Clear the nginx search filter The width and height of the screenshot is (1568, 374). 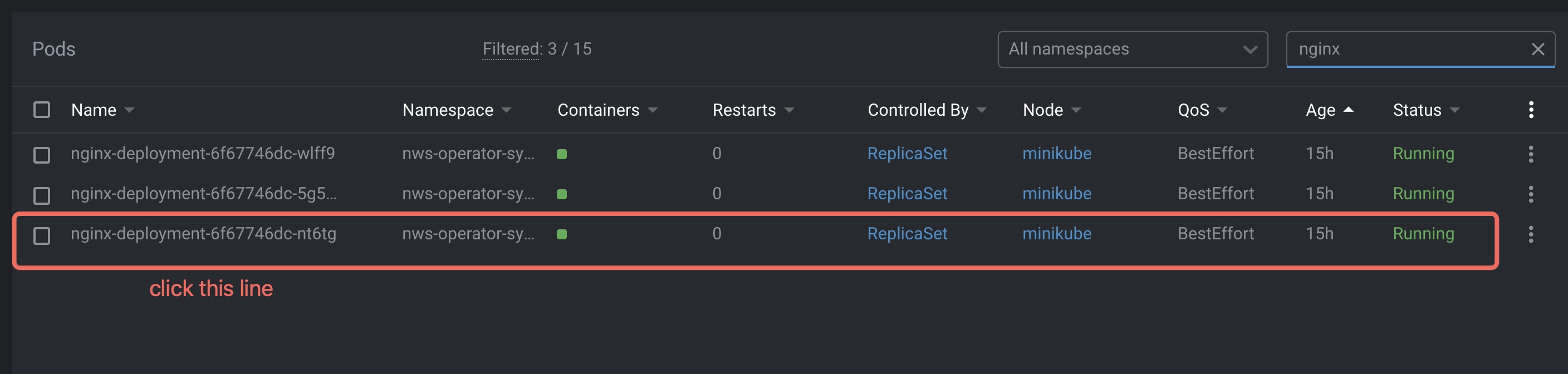[x=1537, y=50]
